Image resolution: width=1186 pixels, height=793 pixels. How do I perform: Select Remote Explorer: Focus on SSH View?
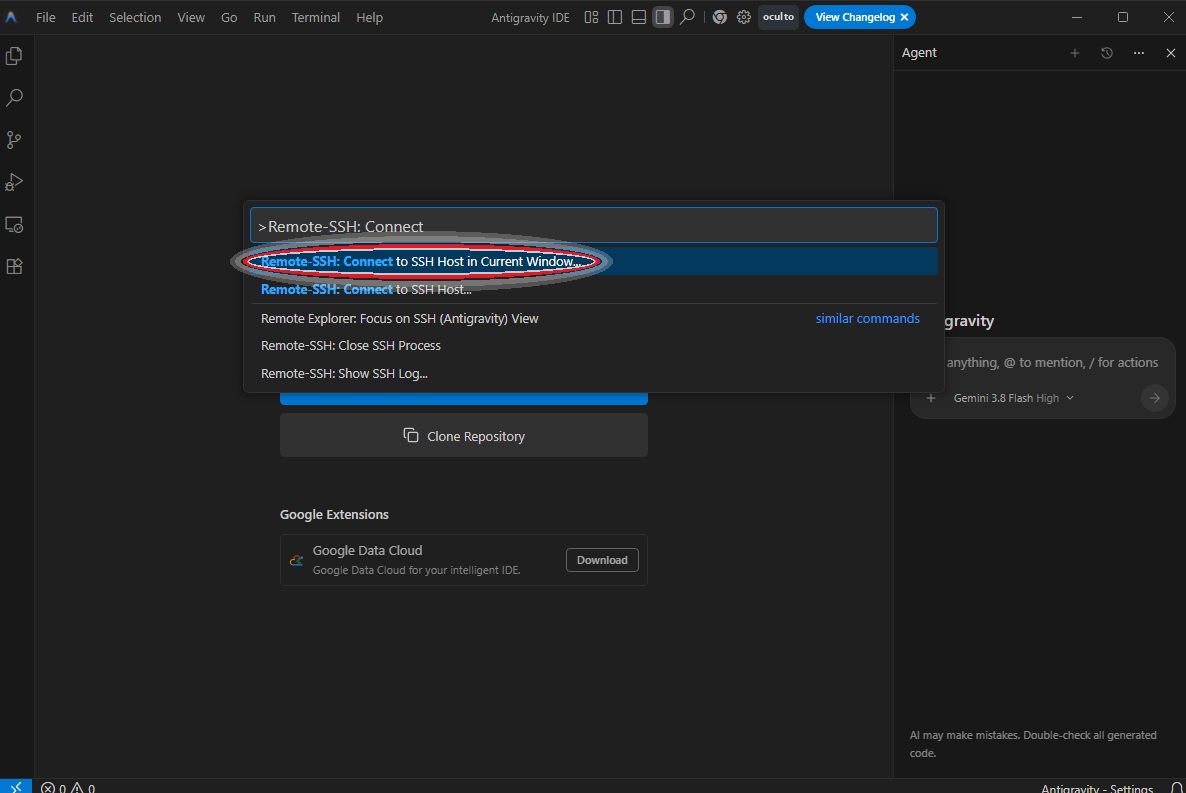tap(594, 319)
